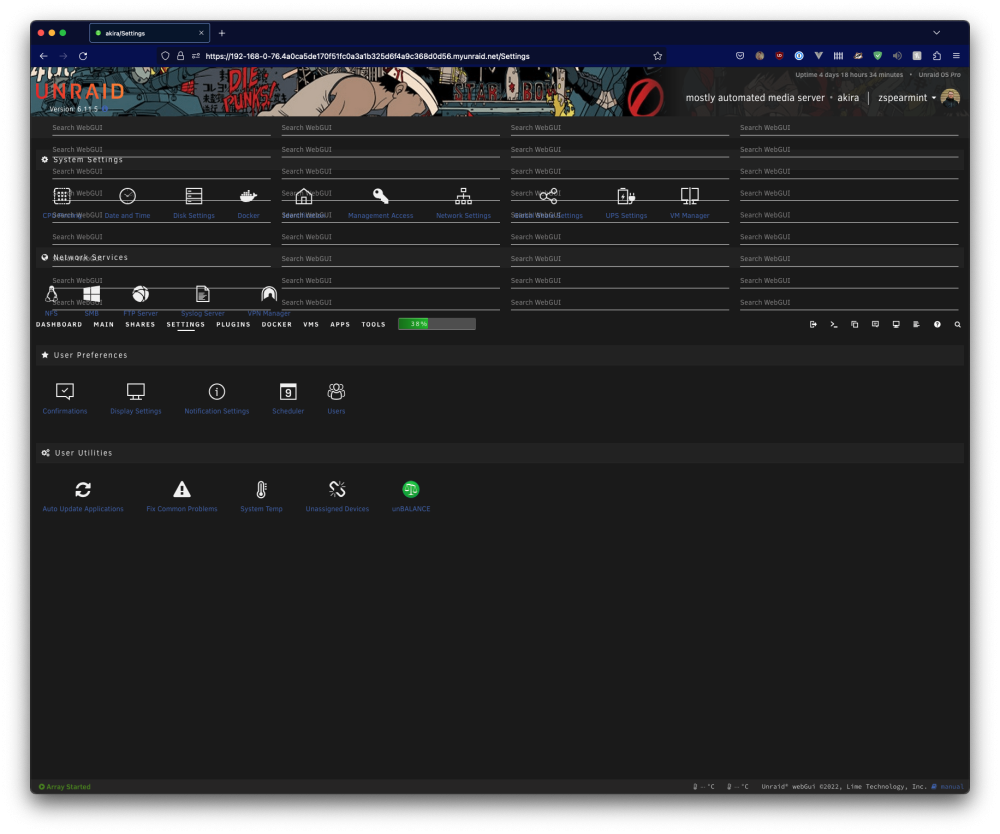Screen dimensions: 1000x834
Task: Bookmark the page with the star icon
Action: pyautogui.click(x=658, y=56)
